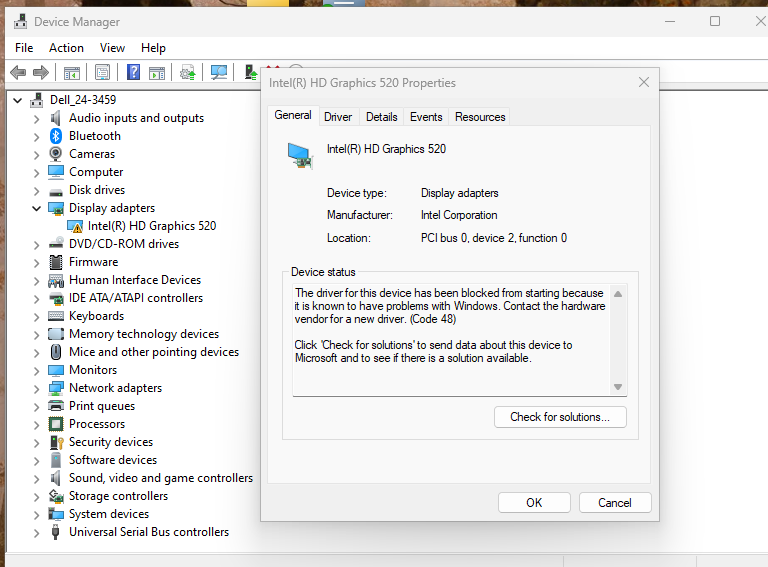768x567 pixels.
Task: Click the Print queues printer icon
Action: [x=56, y=406]
